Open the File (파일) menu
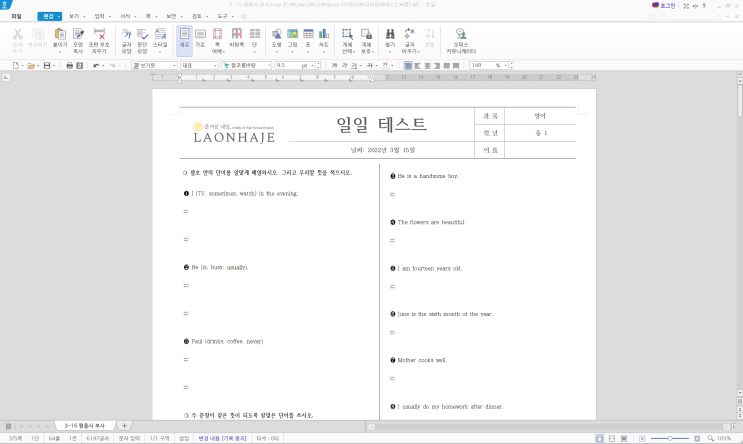The width and height of the screenshot is (743, 444). pyautogui.click(x=17, y=17)
